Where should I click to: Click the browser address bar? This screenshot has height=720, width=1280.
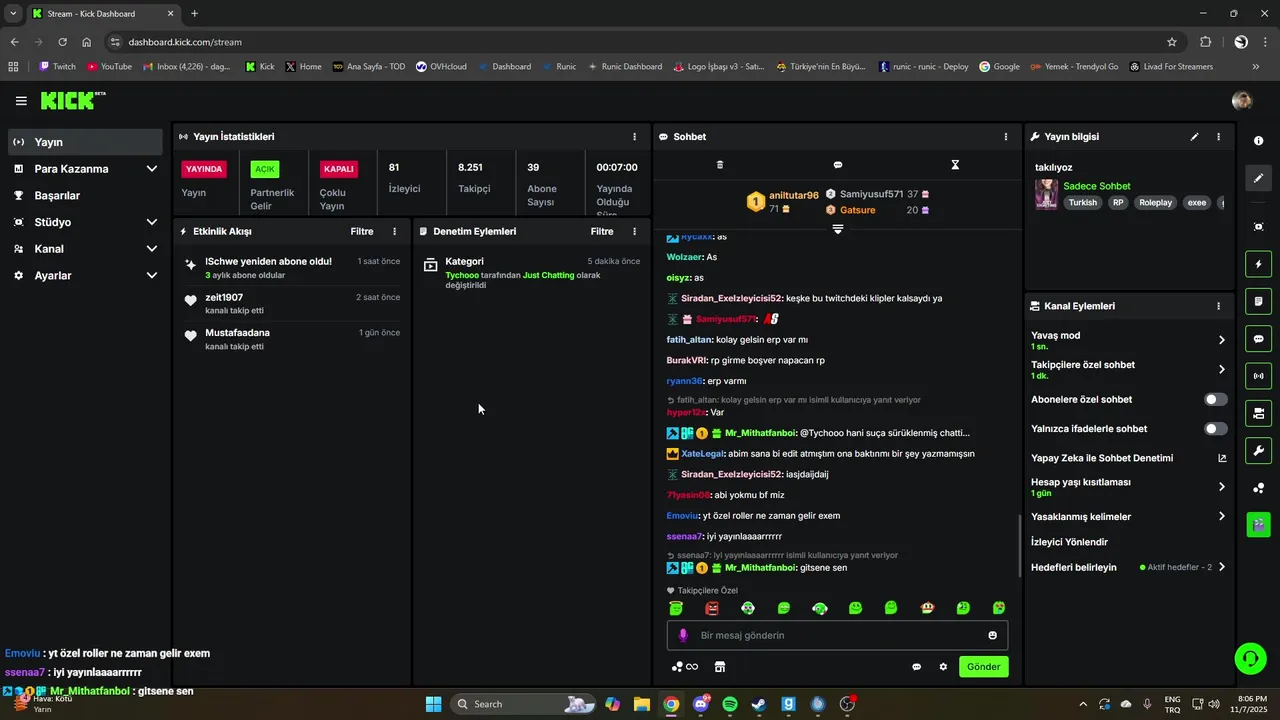point(640,42)
